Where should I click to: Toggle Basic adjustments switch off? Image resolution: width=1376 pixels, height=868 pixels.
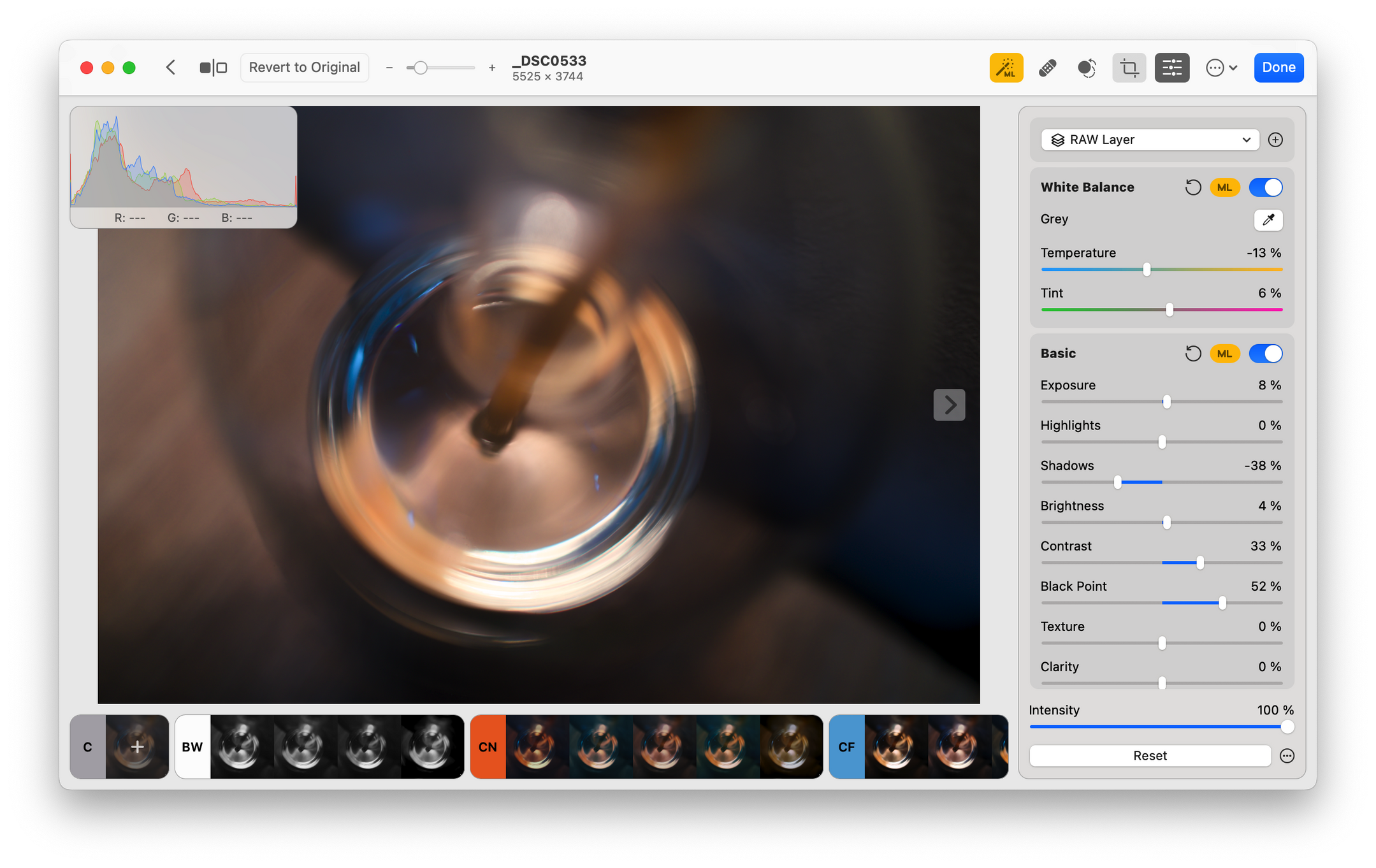click(1266, 354)
